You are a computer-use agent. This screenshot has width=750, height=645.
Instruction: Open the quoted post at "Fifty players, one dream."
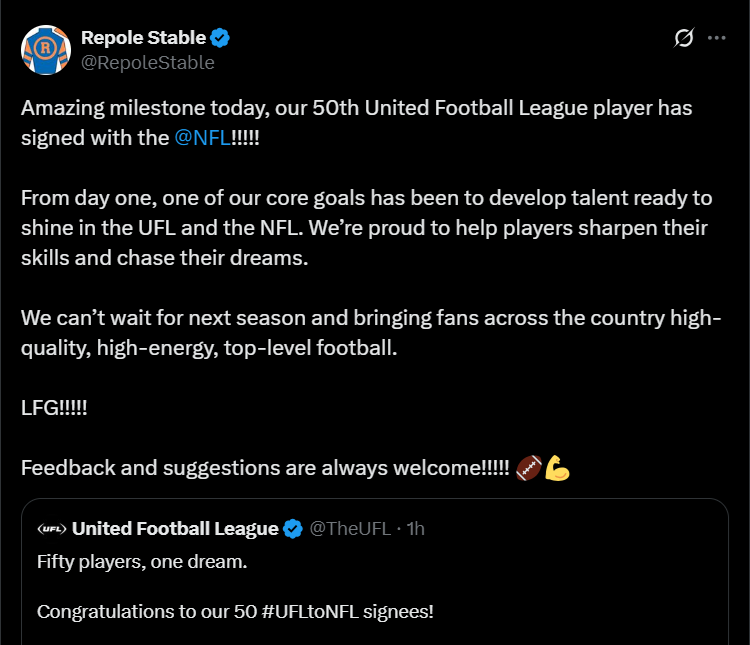point(141,561)
